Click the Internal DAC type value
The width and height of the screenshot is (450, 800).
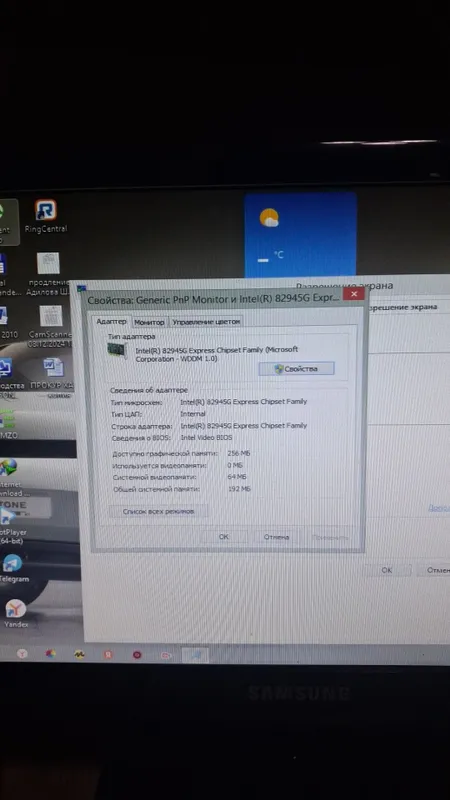[x=193, y=414]
